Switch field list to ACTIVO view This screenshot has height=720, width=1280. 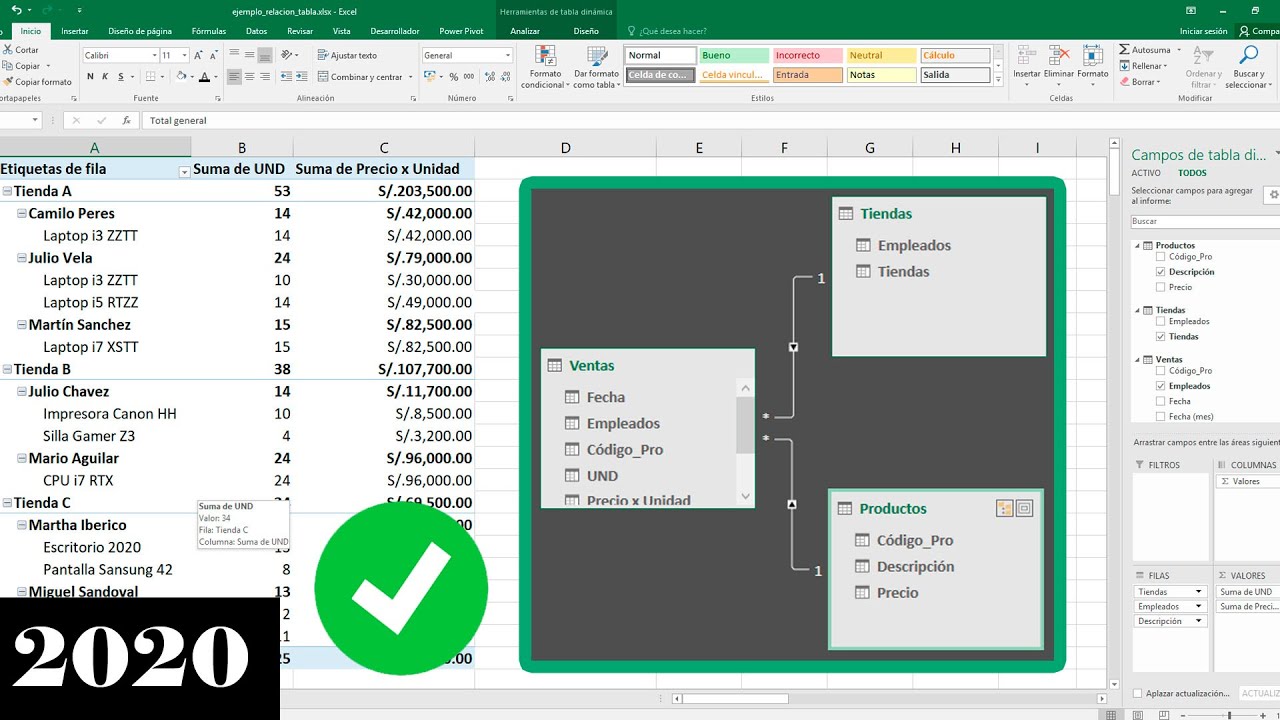click(1146, 173)
